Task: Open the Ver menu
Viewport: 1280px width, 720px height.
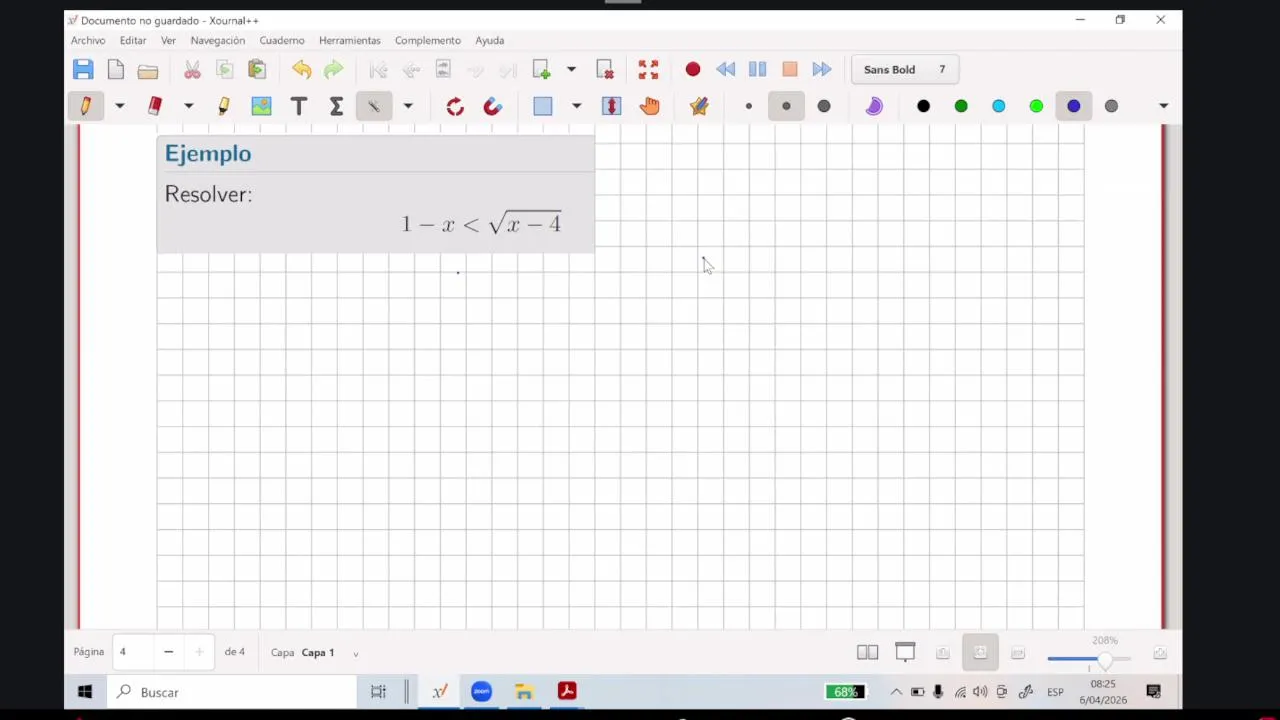Action: pos(168,40)
